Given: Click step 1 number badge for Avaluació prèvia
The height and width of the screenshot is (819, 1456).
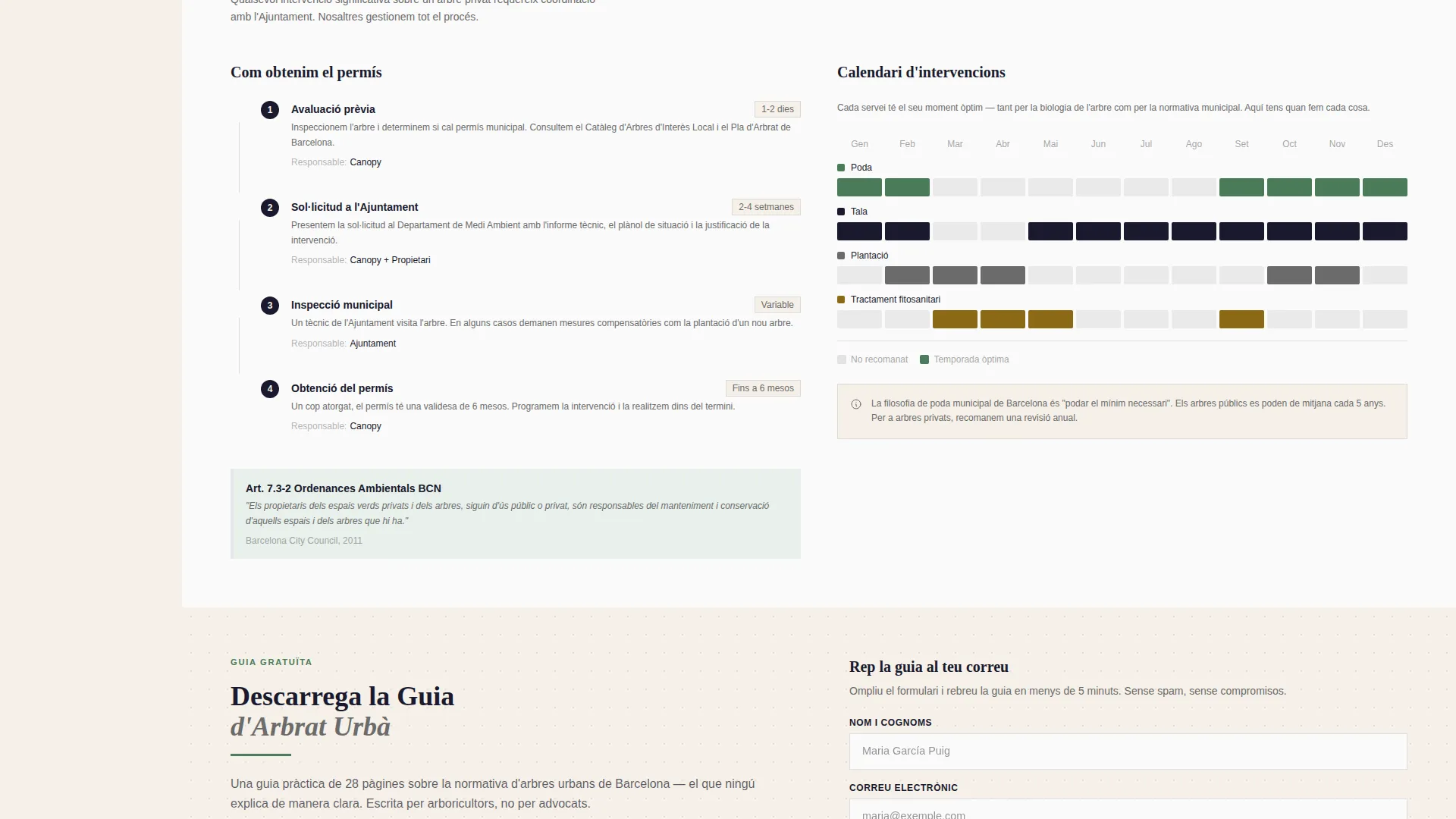Looking at the screenshot, I should 270,110.
